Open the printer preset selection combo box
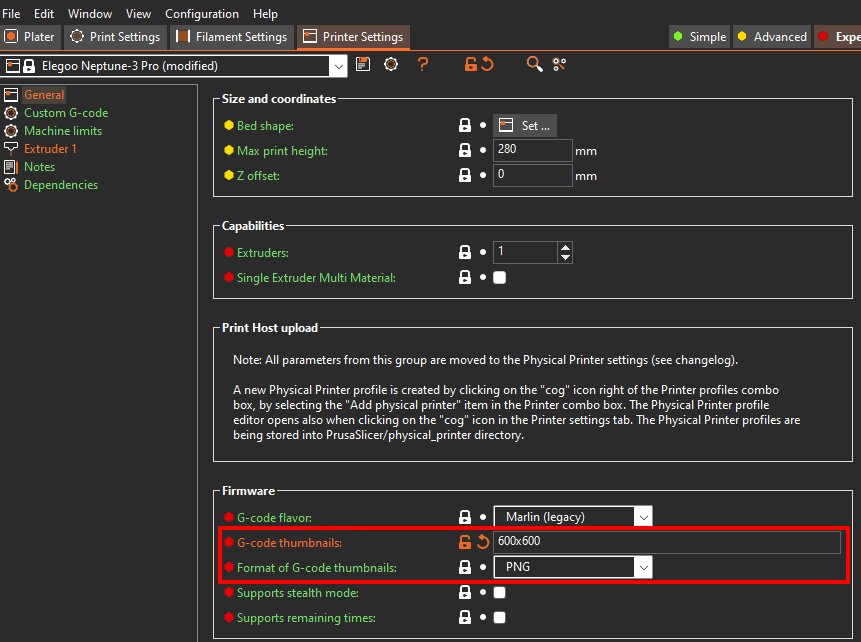This screenshot has width=861, height=642. tap(338, 66)
